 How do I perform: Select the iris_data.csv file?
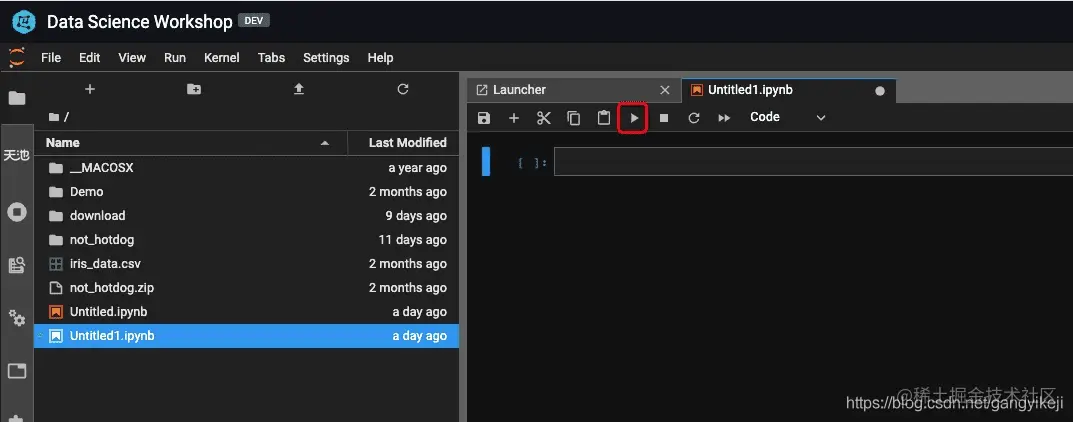[x=246, y=263]
